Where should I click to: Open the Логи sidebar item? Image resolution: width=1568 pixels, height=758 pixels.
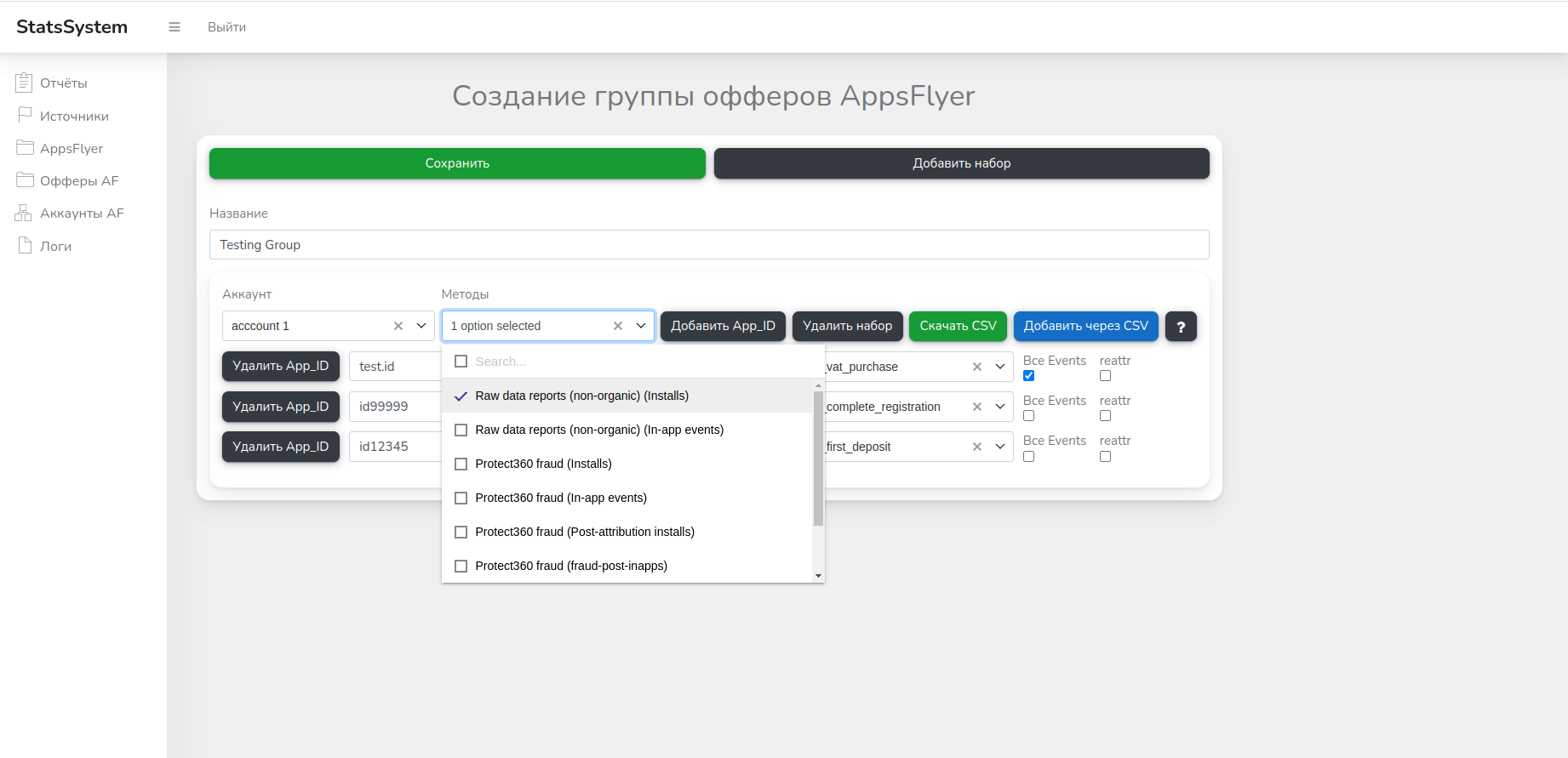pos(55,246)
